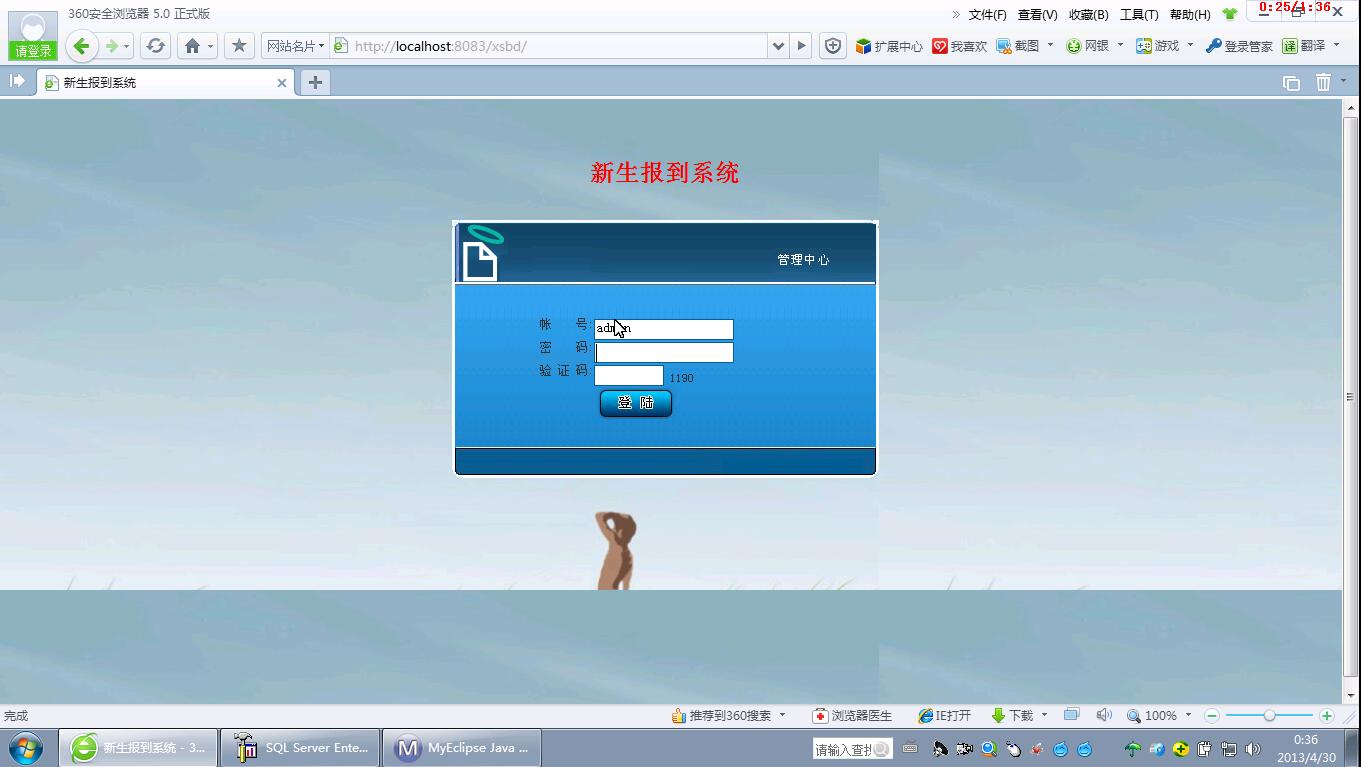This screenshot has width=1361, height=767.
Task: Click the 密码 password input field
Action: 664,352
